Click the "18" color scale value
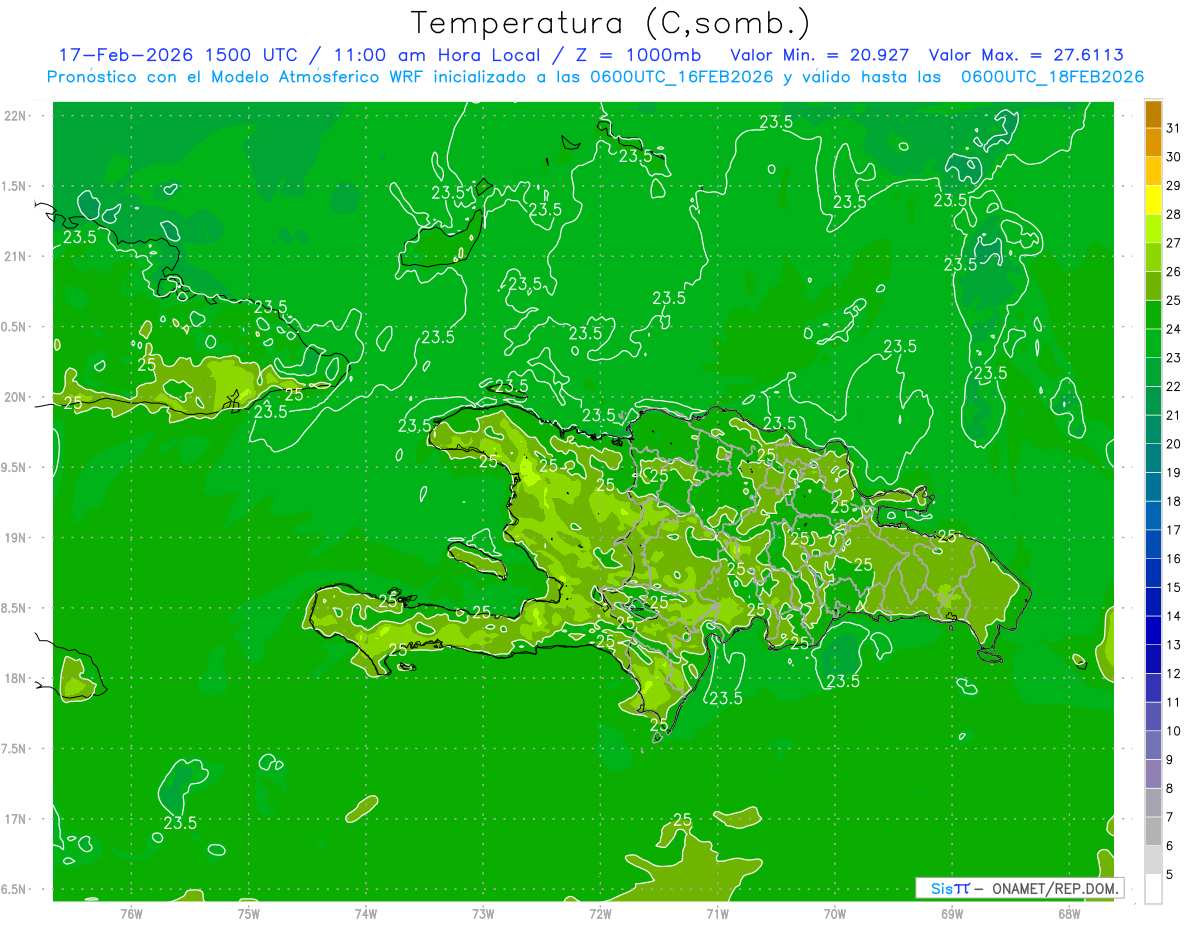The image size is (1200, 927). (1174, 502)
